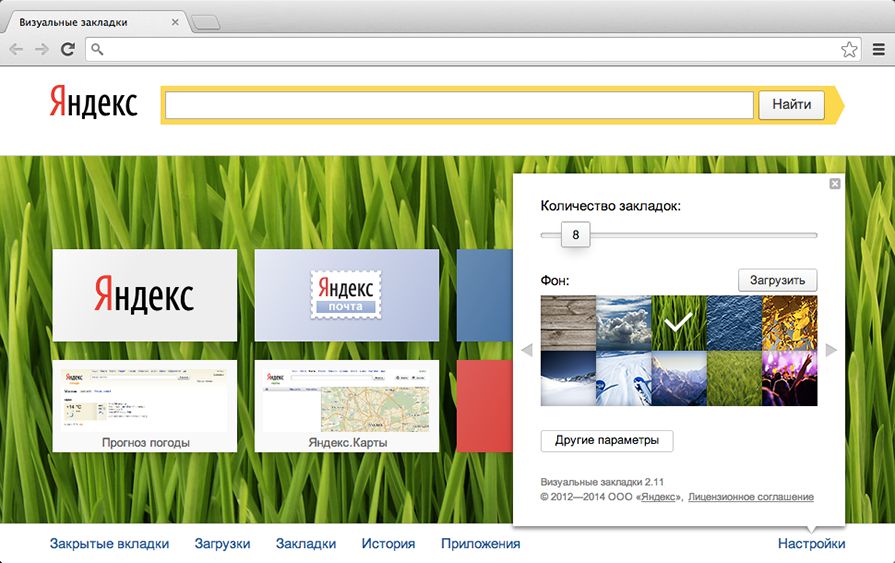
Task: Open Закрытые вкладки in the bottom bar
Action: click(110, 544)
